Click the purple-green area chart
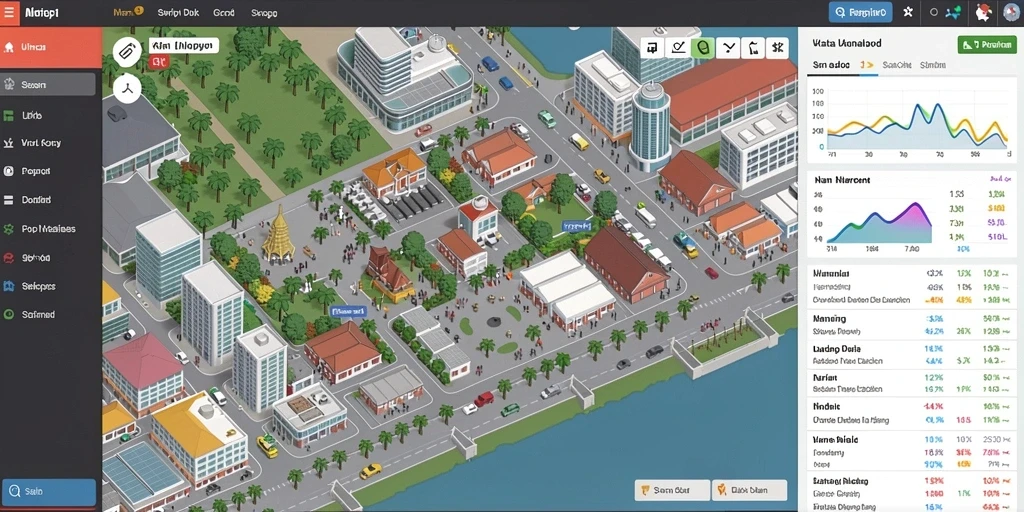1024x512 pixels. 878,221
